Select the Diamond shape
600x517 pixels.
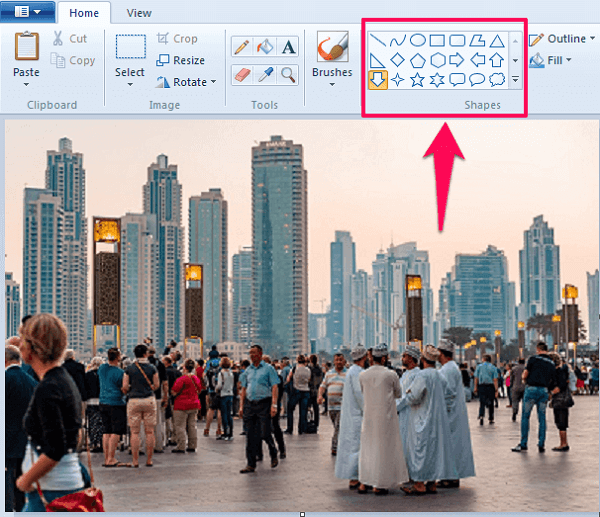tap(398, 60)
